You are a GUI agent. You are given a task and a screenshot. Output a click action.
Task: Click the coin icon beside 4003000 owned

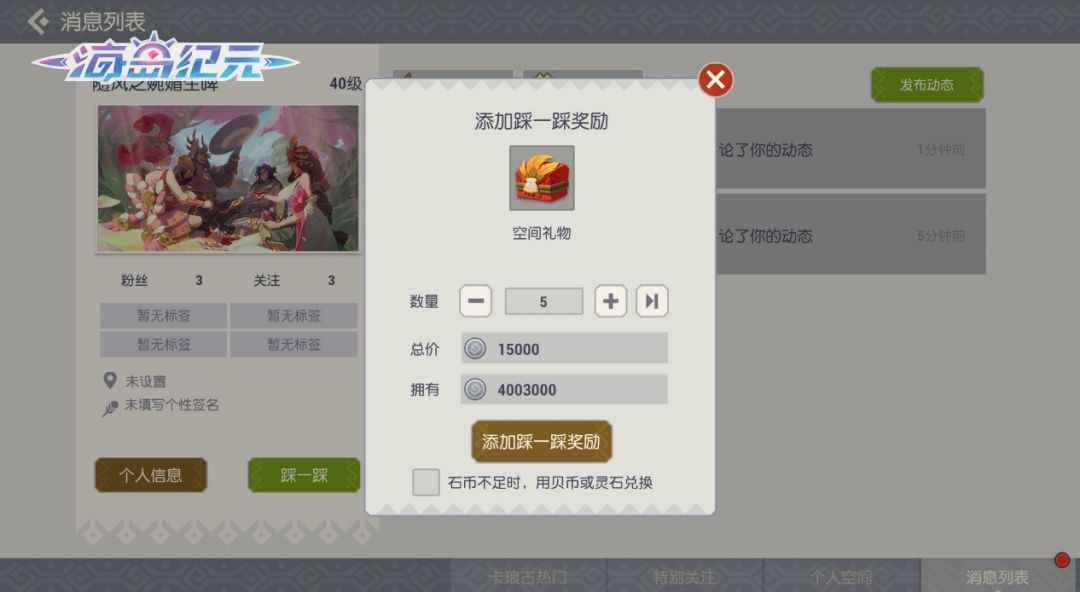[475, 389]
